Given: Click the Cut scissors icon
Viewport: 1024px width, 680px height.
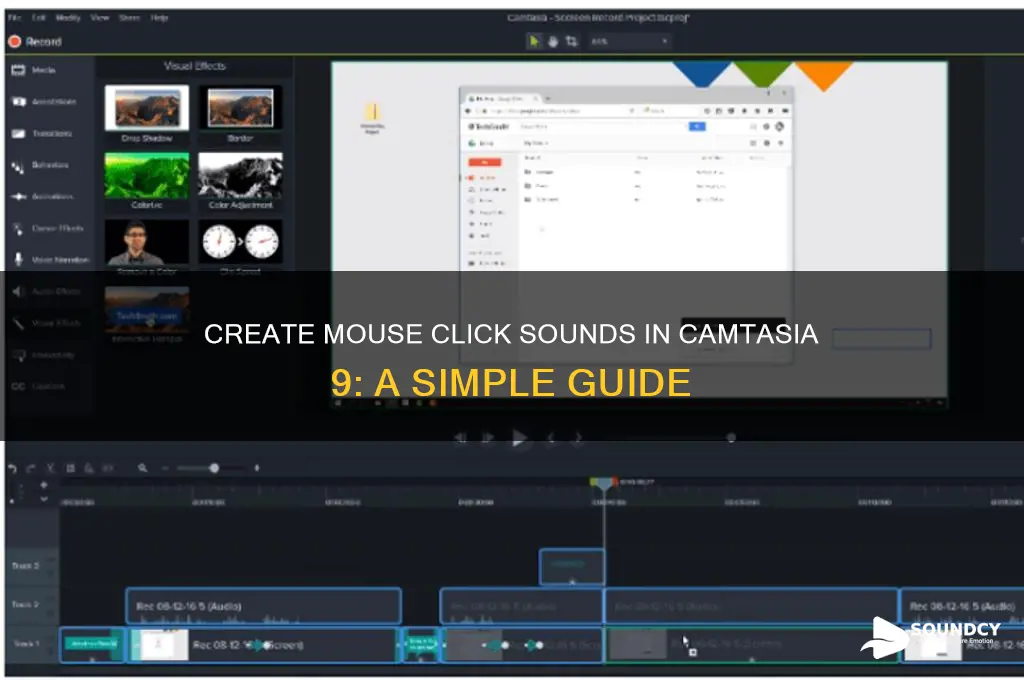Looking at the screenshot, I should pos(50,468).
